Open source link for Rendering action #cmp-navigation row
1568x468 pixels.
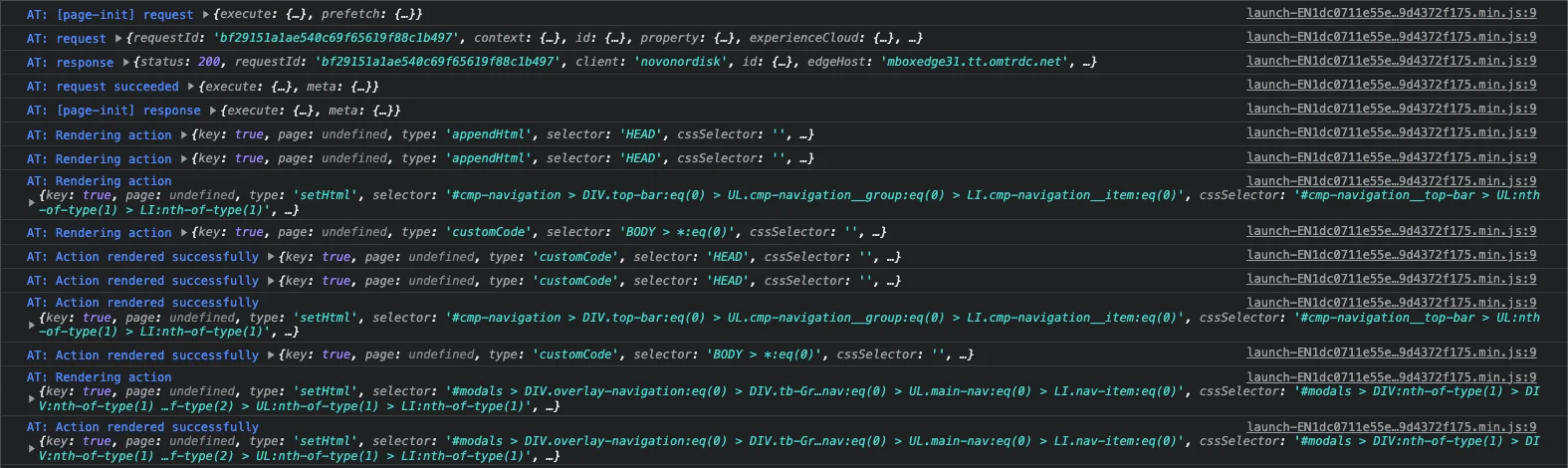point(1391,181)
